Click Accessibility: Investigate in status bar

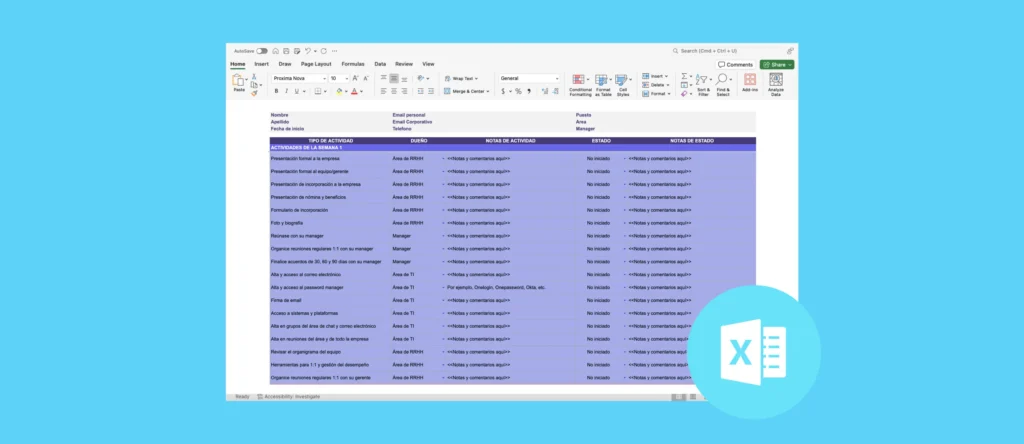pyautogui.click(x=289, y=396)
